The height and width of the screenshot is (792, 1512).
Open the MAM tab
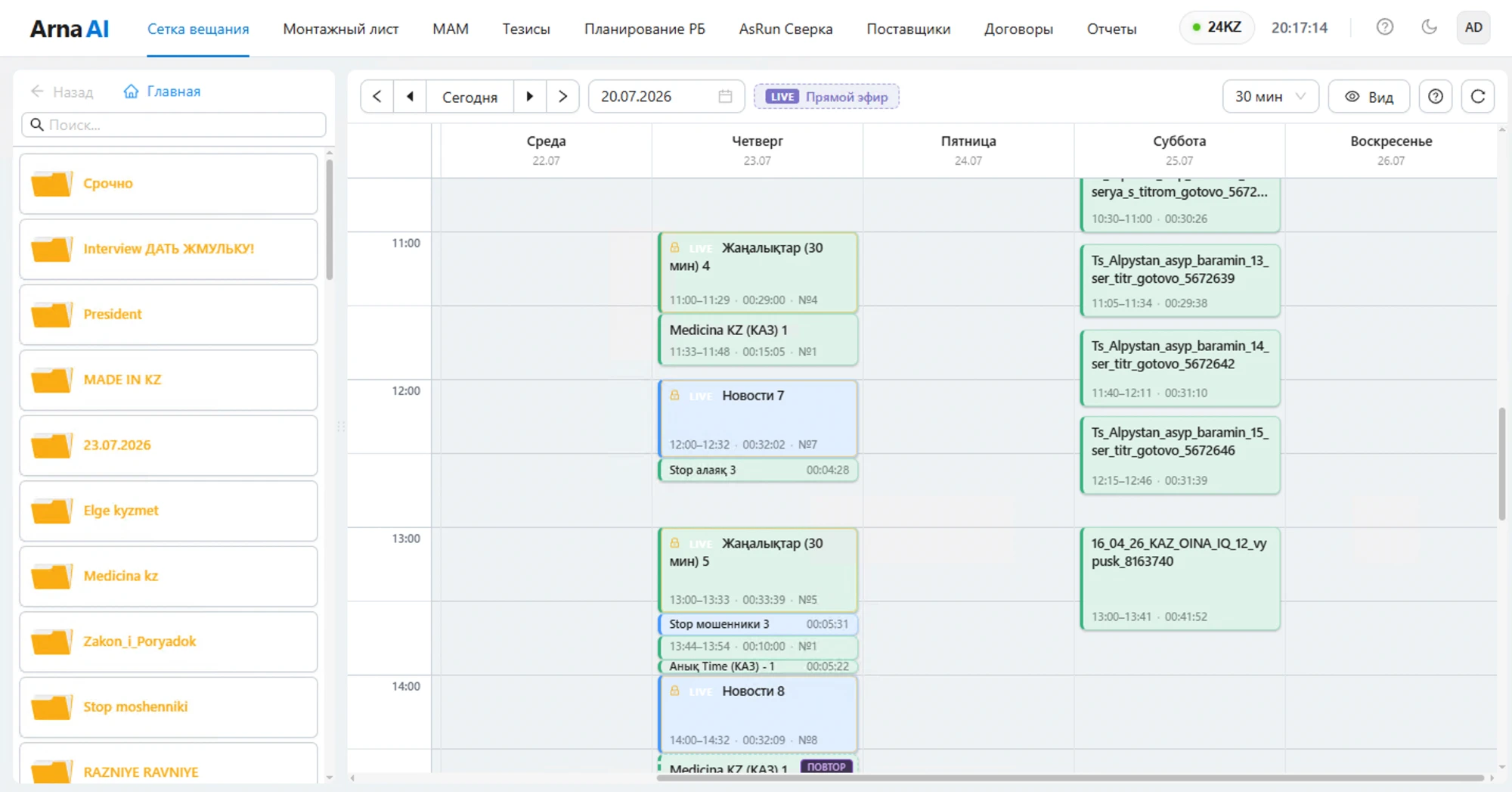451,29
